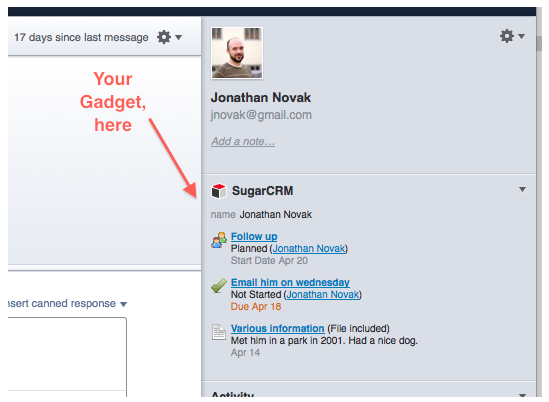Click the Add a note link
549x402 pixels.
tap(243, 141)
